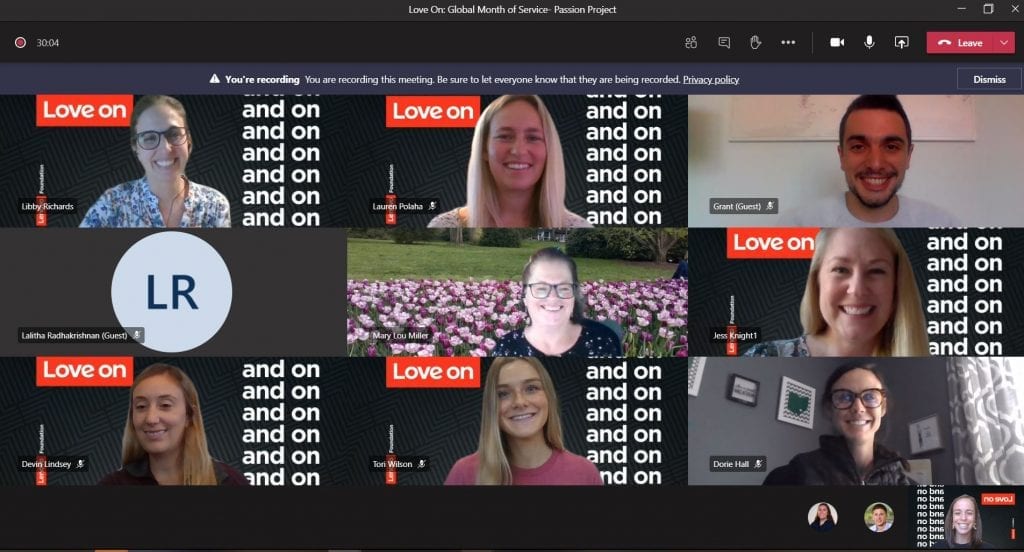Open the meeting chat
Screen dimensions: 1024x552
click(724, 42)
